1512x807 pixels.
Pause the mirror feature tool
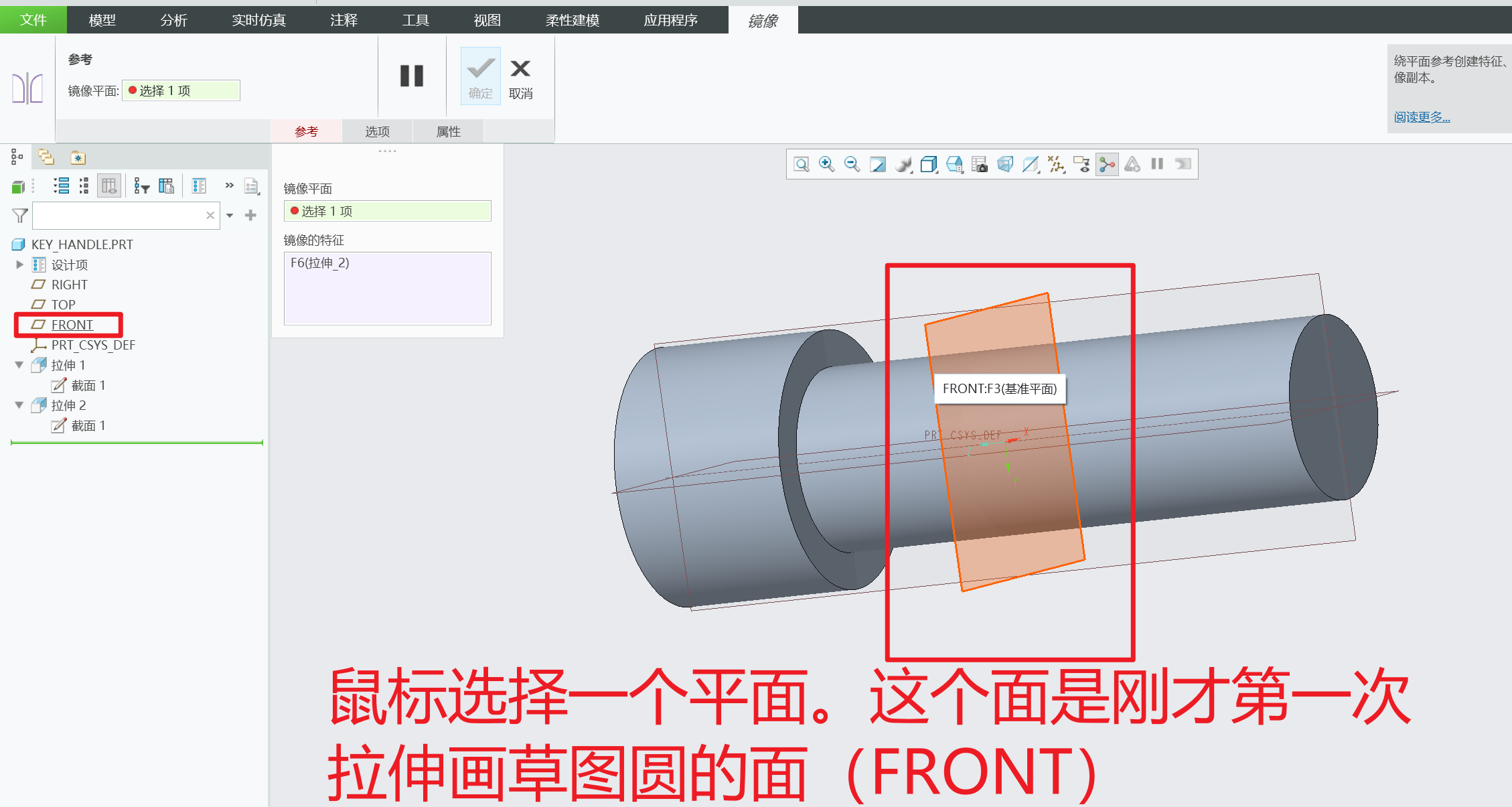tap(412, 76)
